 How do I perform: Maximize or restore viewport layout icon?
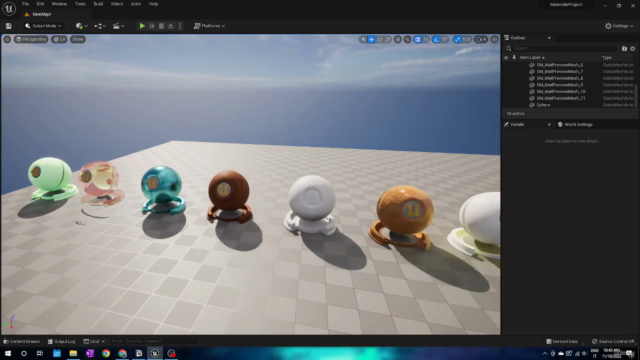coord(494,40)
